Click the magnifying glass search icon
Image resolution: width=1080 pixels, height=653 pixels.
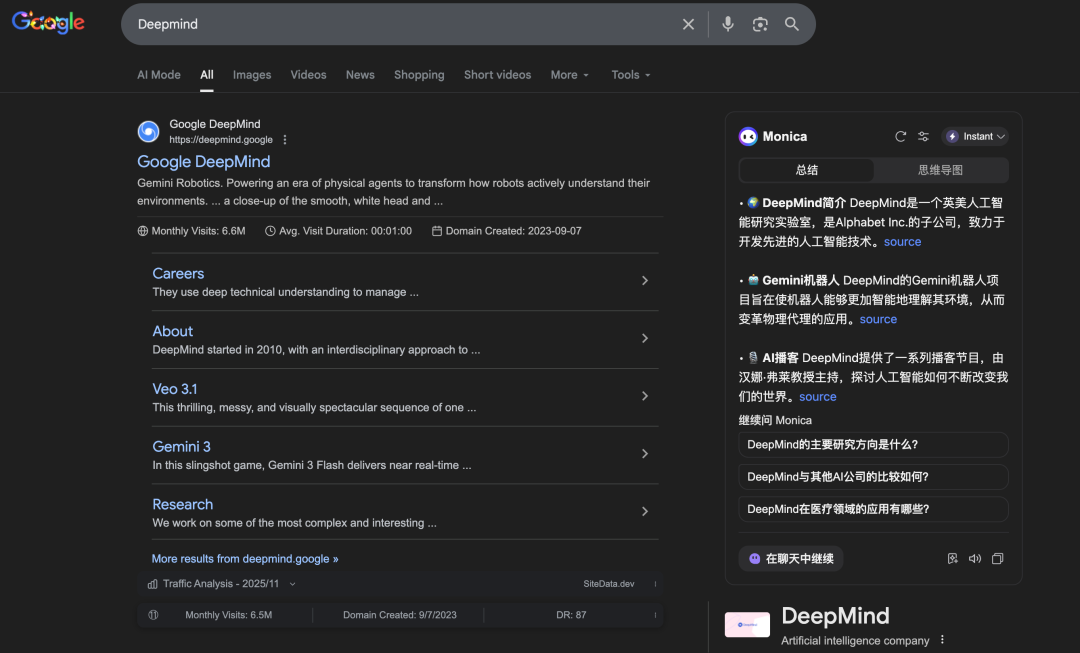pyautogui.click(x=792, y=24)
